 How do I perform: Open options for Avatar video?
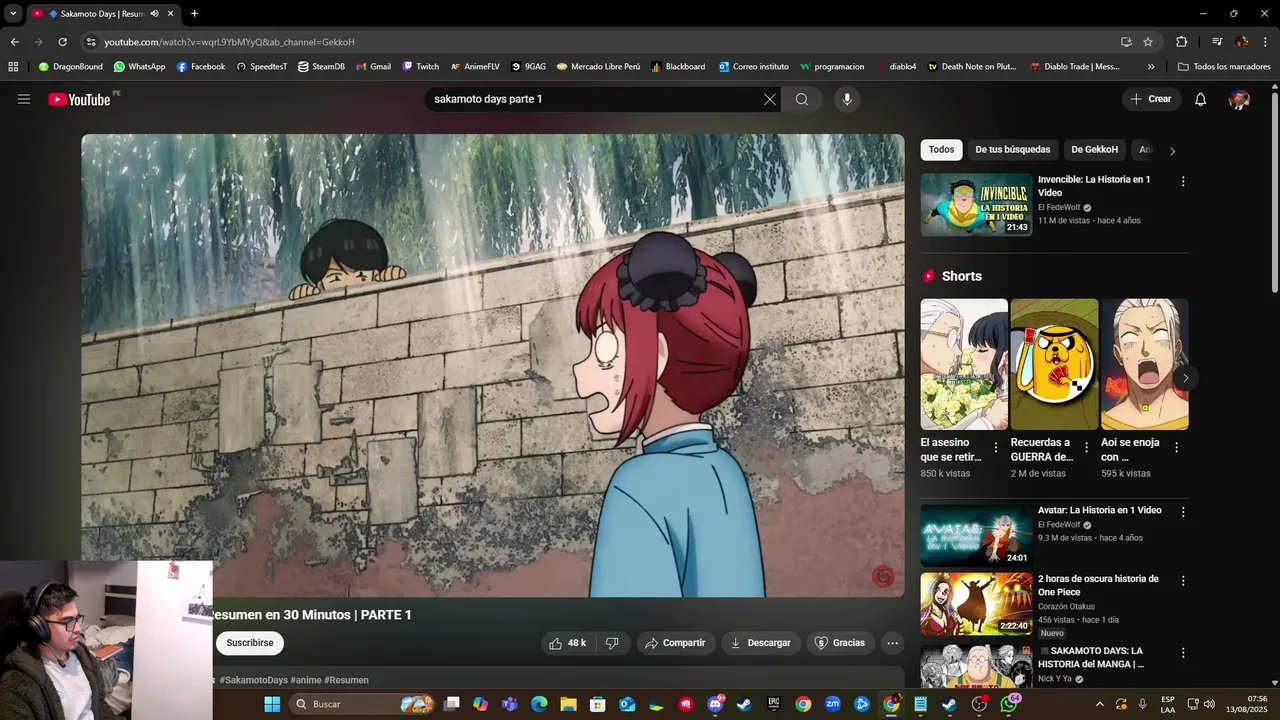1183,512
